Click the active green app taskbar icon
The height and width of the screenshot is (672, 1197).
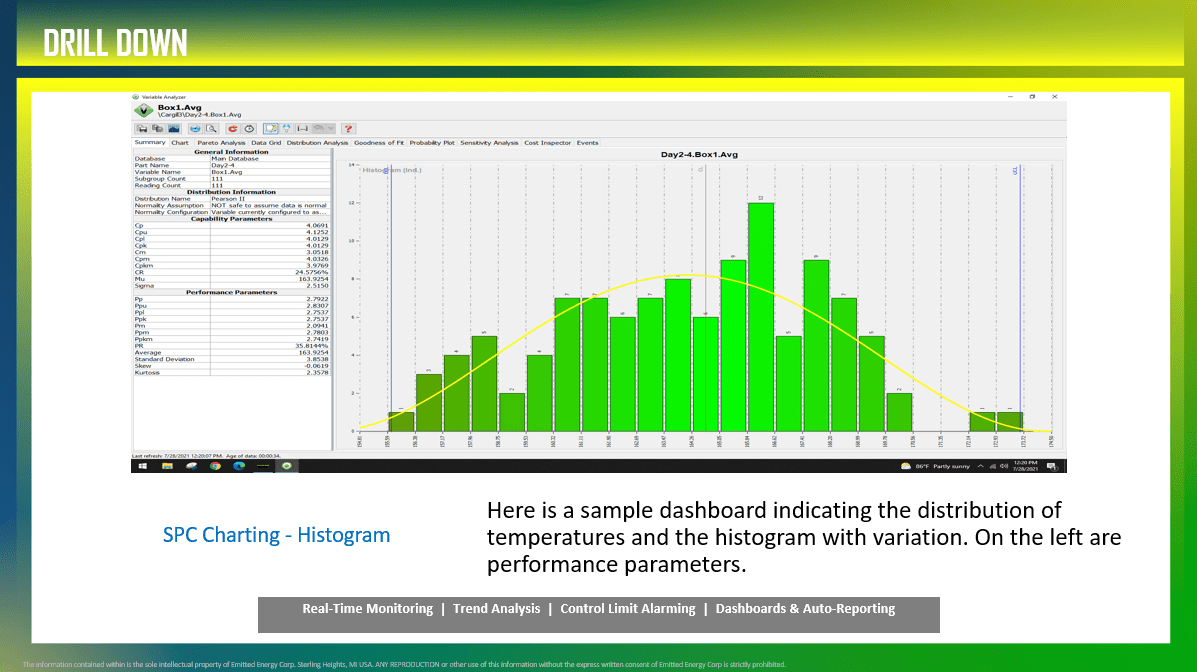pyautogui.click(x=287, y=466)
